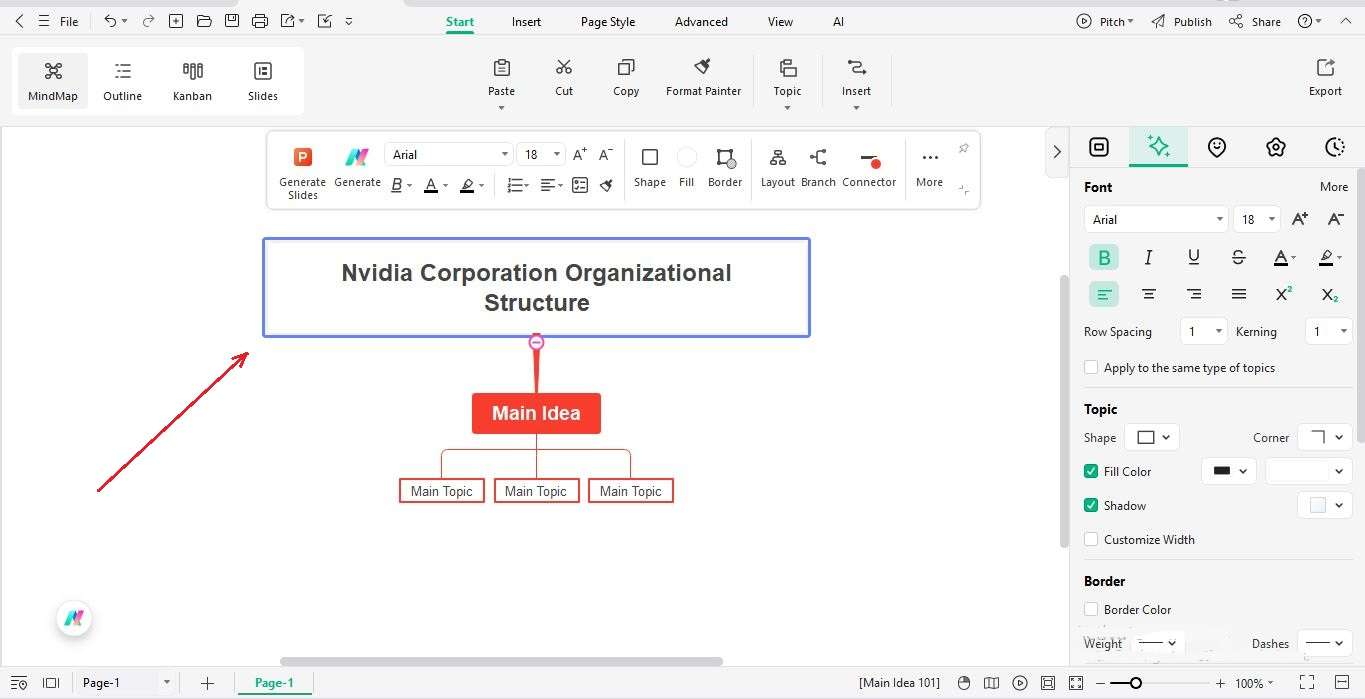Click the fit-to-window icon in status bar
Image resolution: width=1365 pixels, height=699 pixels.
pos(1075,683)
